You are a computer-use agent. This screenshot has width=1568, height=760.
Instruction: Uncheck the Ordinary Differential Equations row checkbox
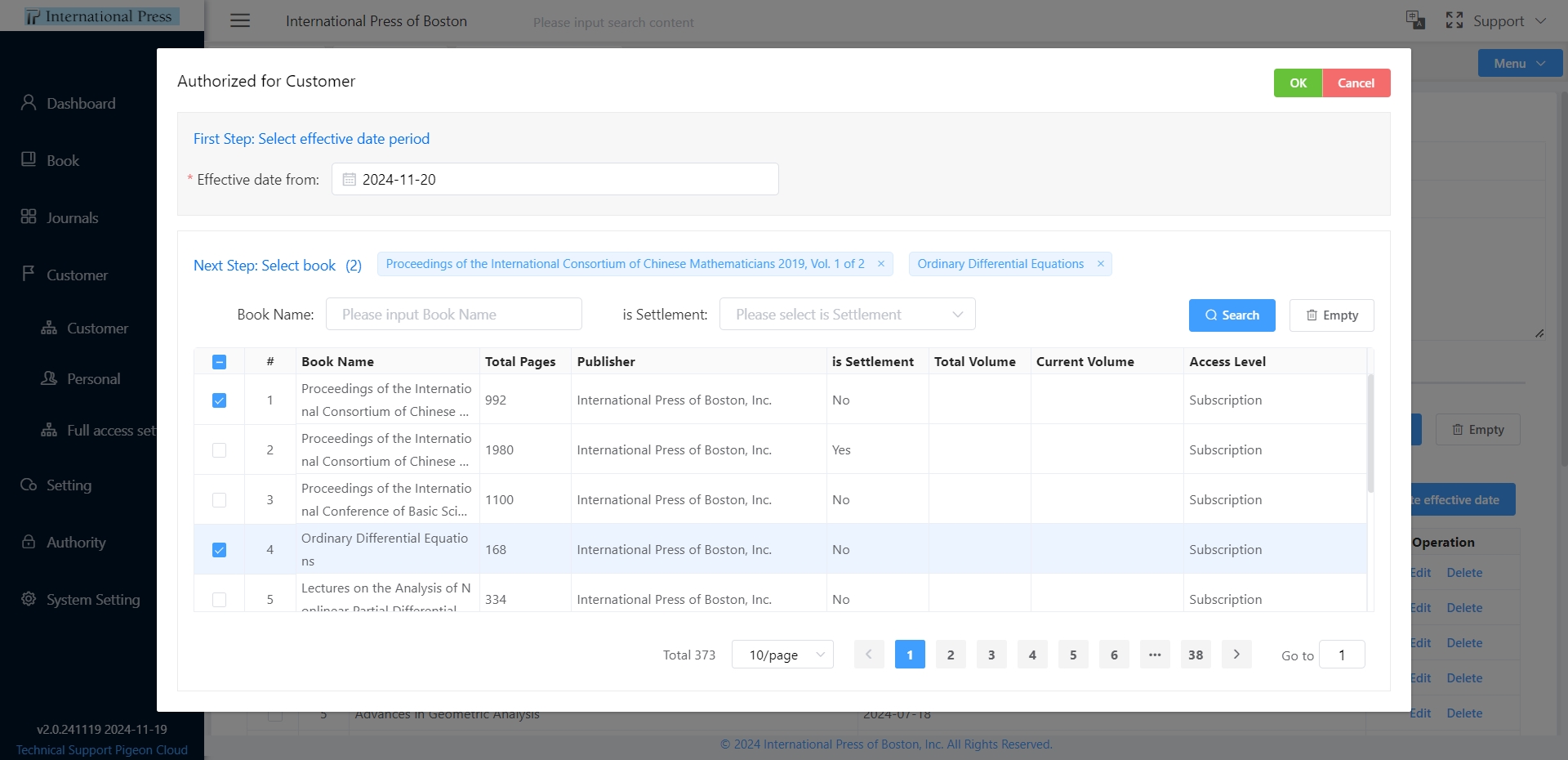click(219, 550)
